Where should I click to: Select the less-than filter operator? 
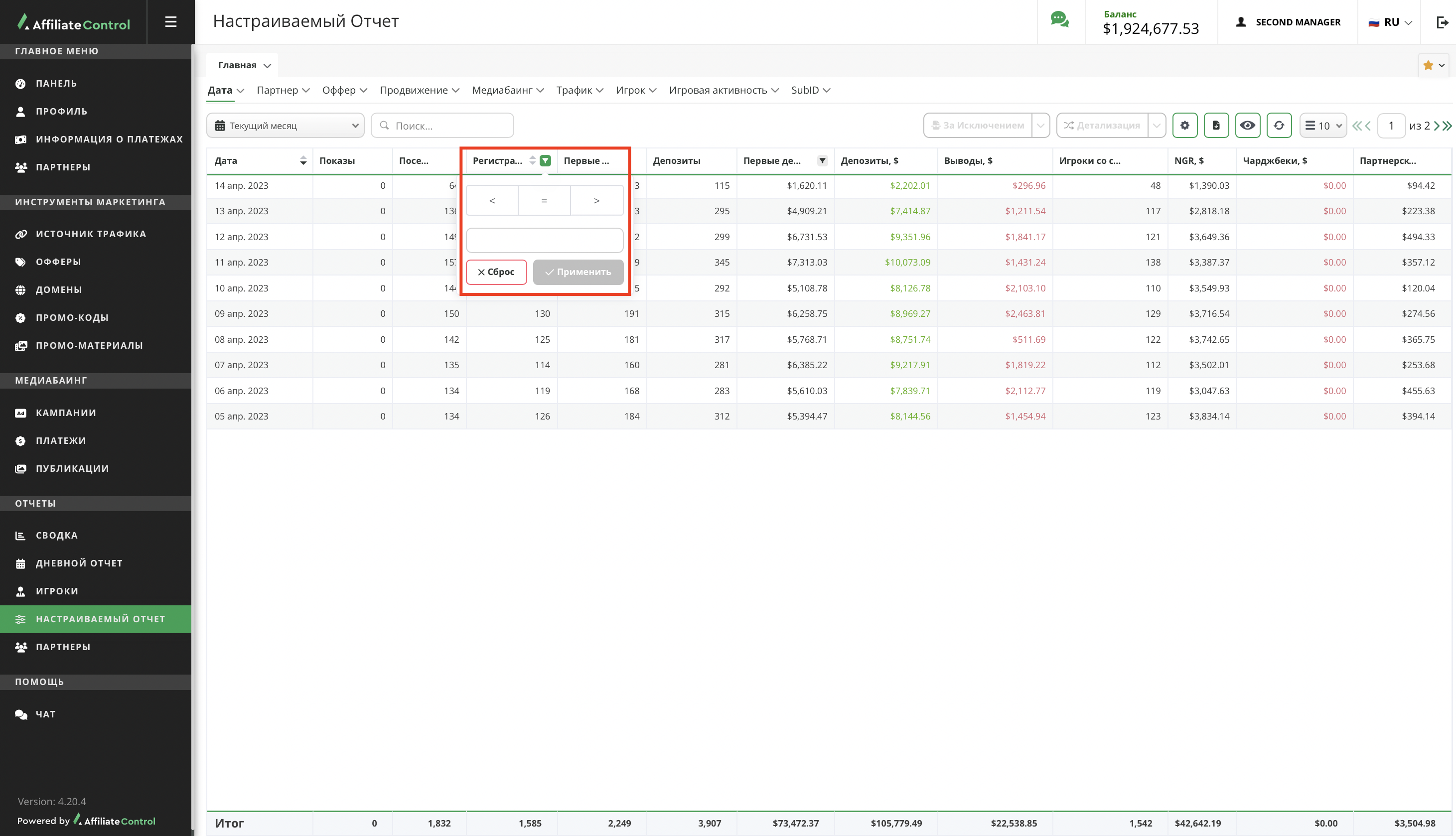(492, 200)
